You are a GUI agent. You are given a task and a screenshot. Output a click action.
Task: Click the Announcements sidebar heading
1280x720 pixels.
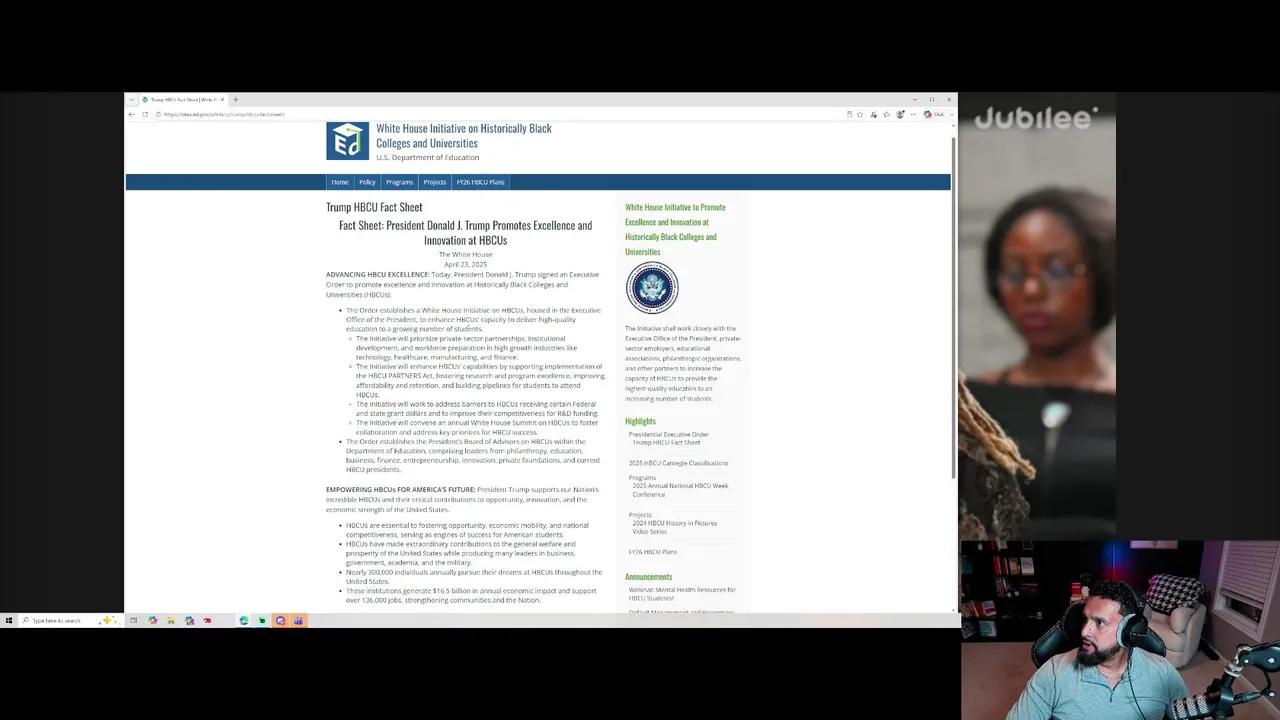pos(648,577)
